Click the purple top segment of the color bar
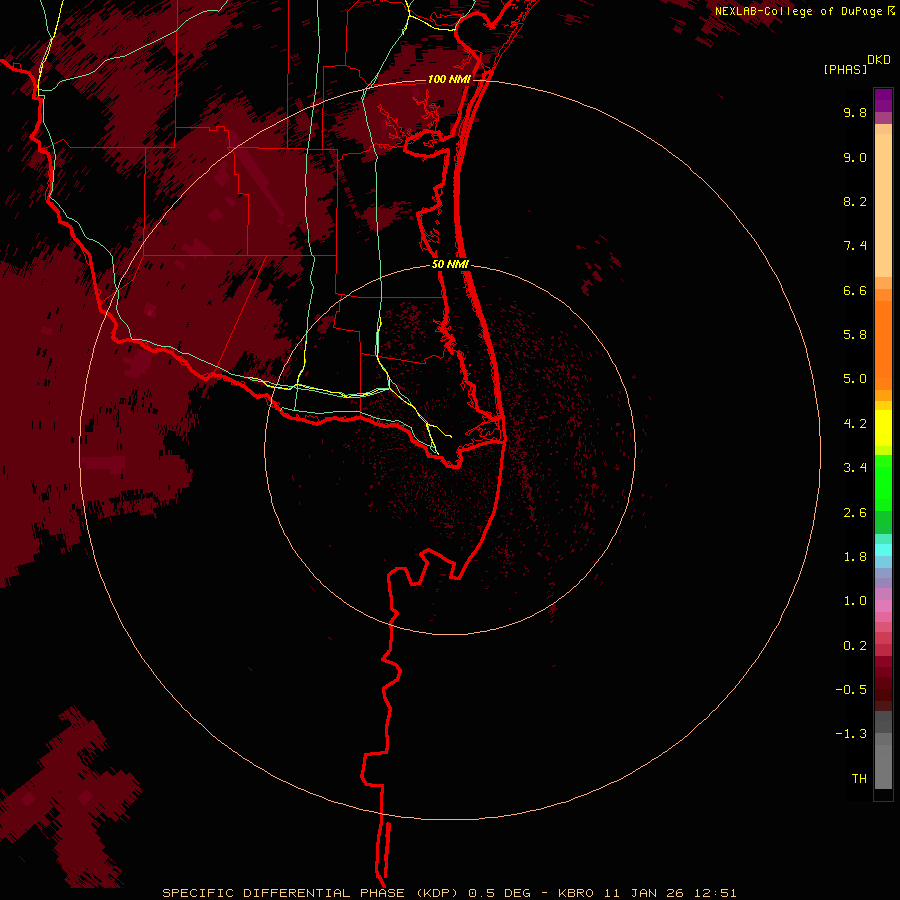The image size is (900, 900). click(883, 100)
